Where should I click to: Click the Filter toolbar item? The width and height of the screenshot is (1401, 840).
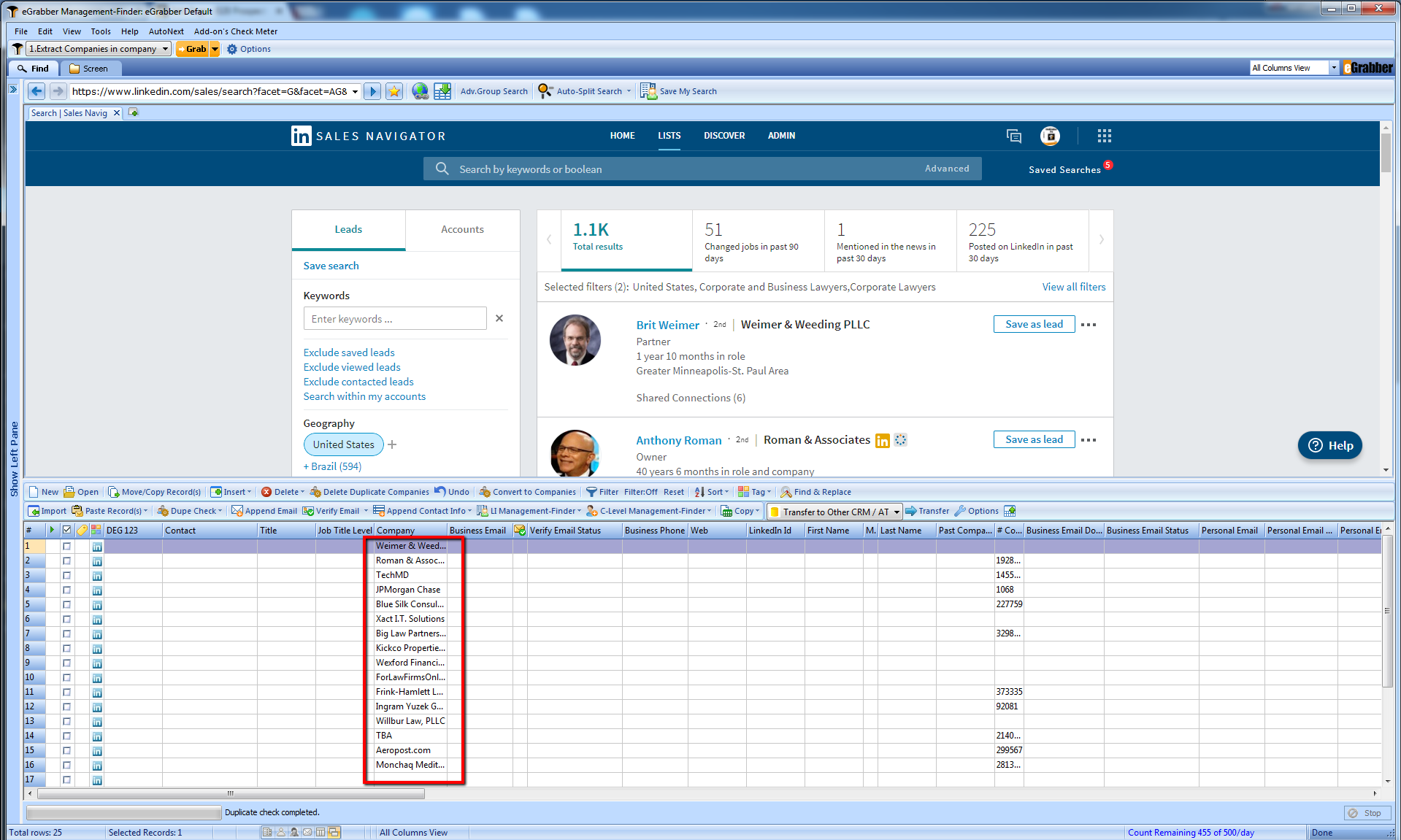point(602,492)
